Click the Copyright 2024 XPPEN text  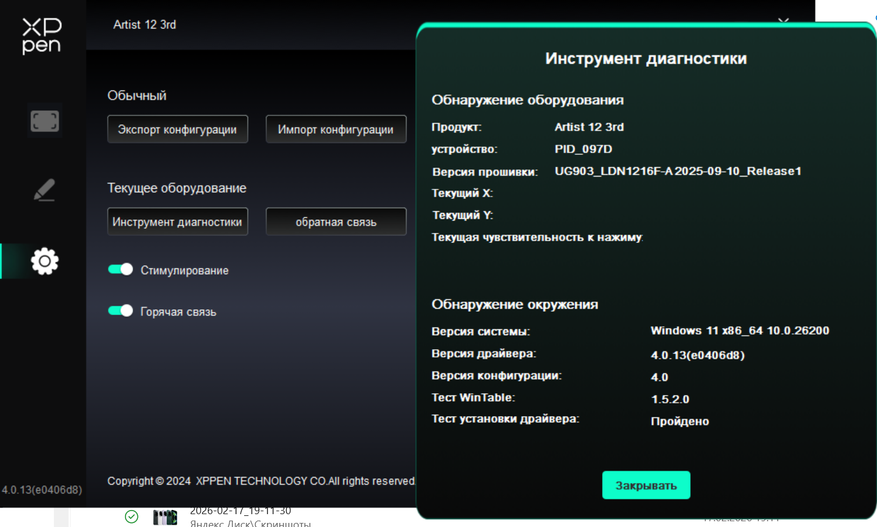[x=261, y=481]
